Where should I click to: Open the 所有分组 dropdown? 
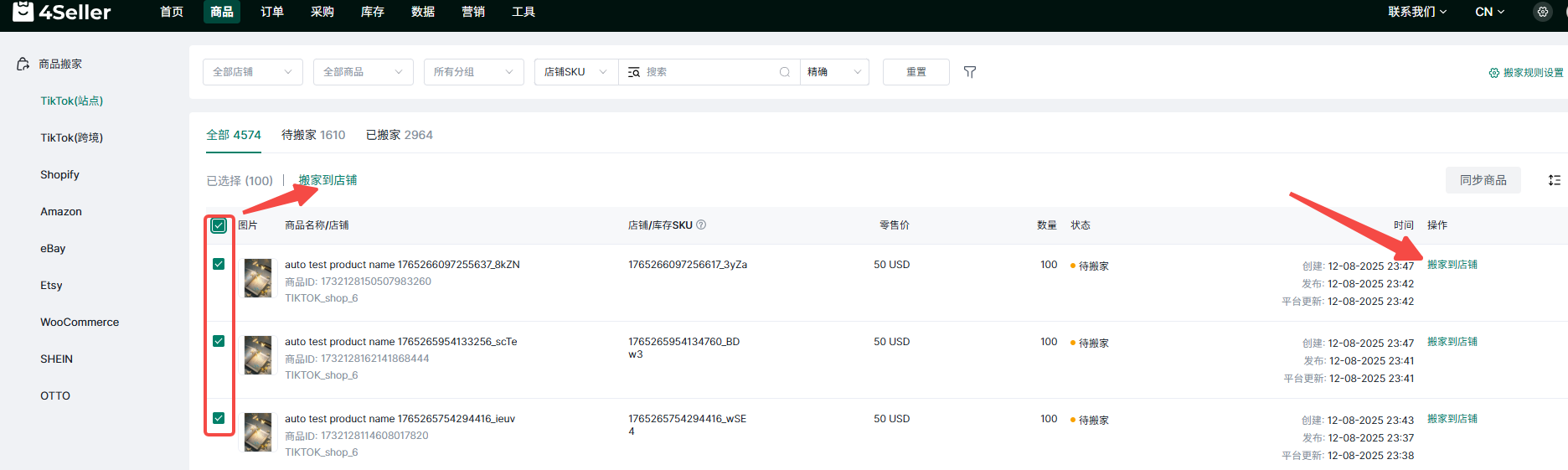[473, 72]
